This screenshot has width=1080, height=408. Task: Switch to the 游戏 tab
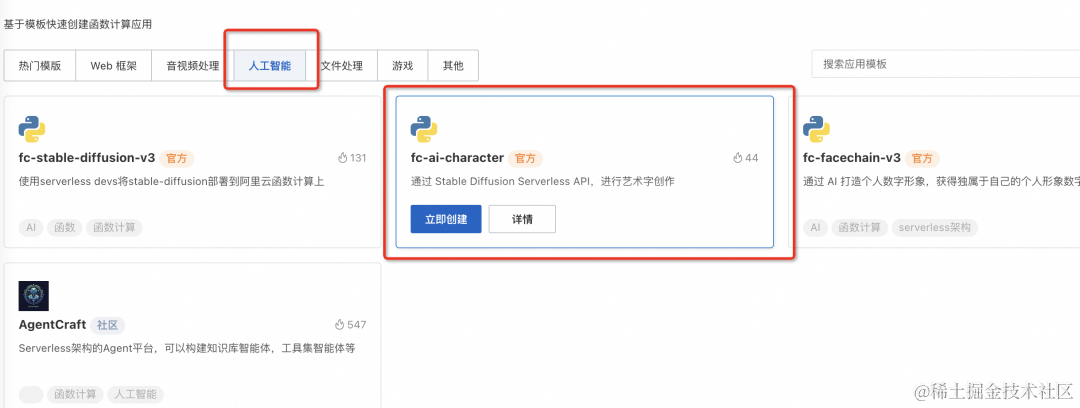403,66
